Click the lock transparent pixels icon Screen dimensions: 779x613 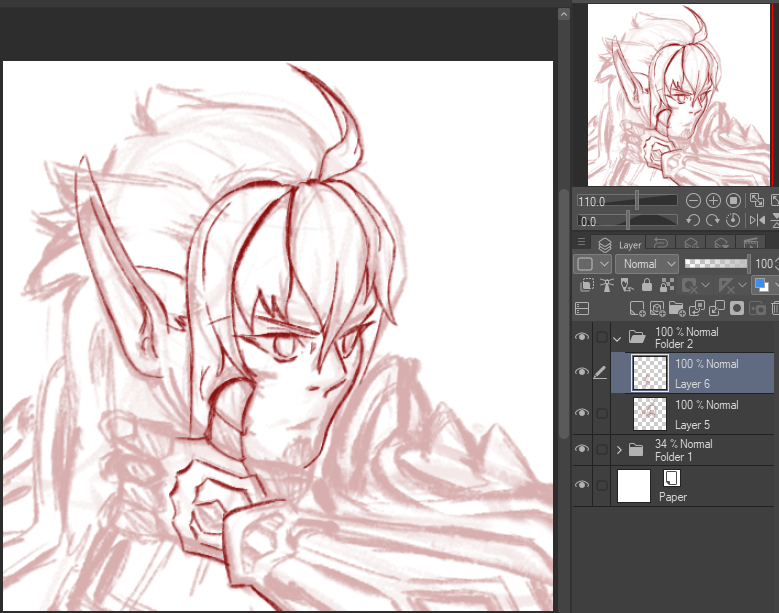667,285
